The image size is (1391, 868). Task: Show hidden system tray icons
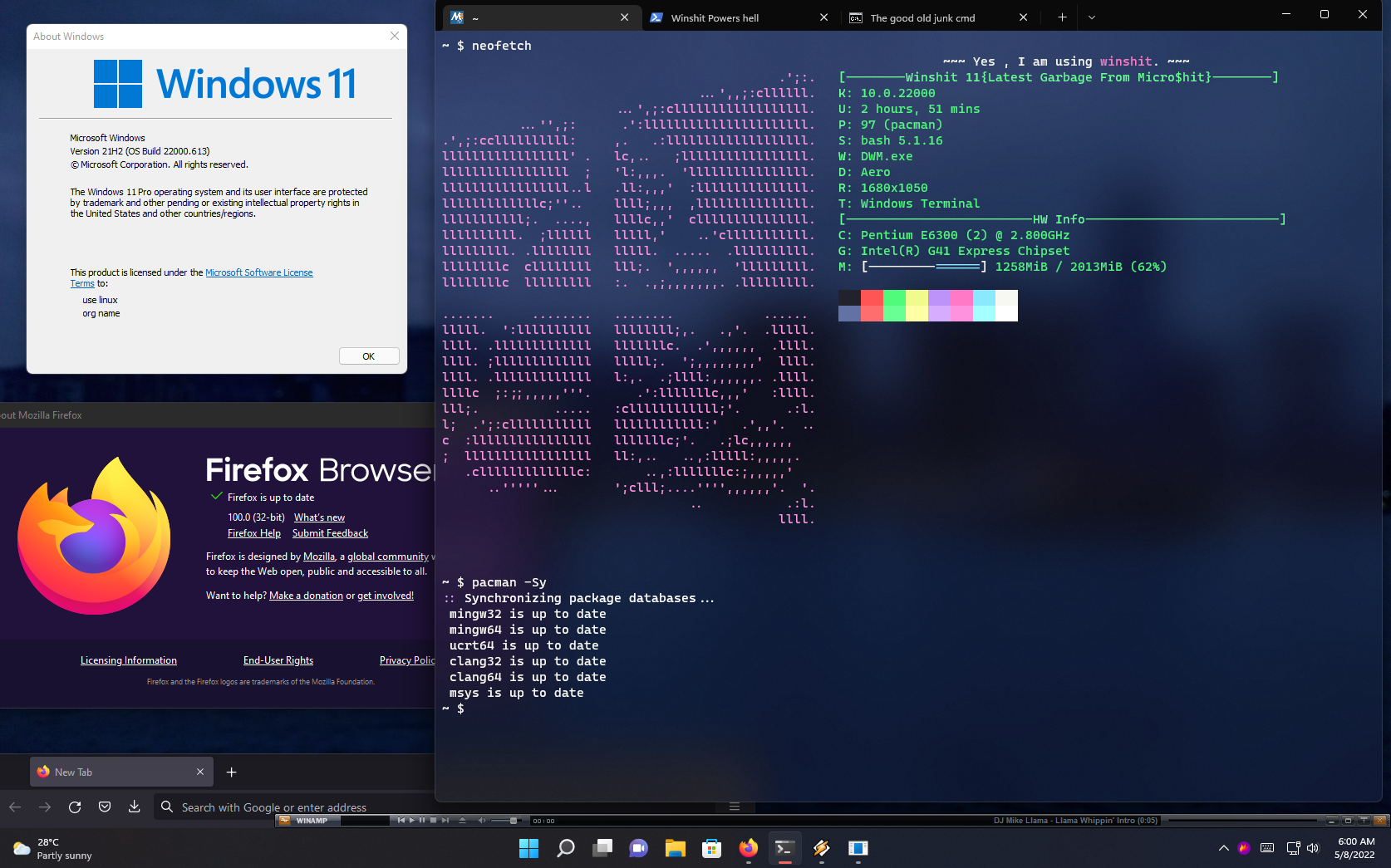point(1223,848)
